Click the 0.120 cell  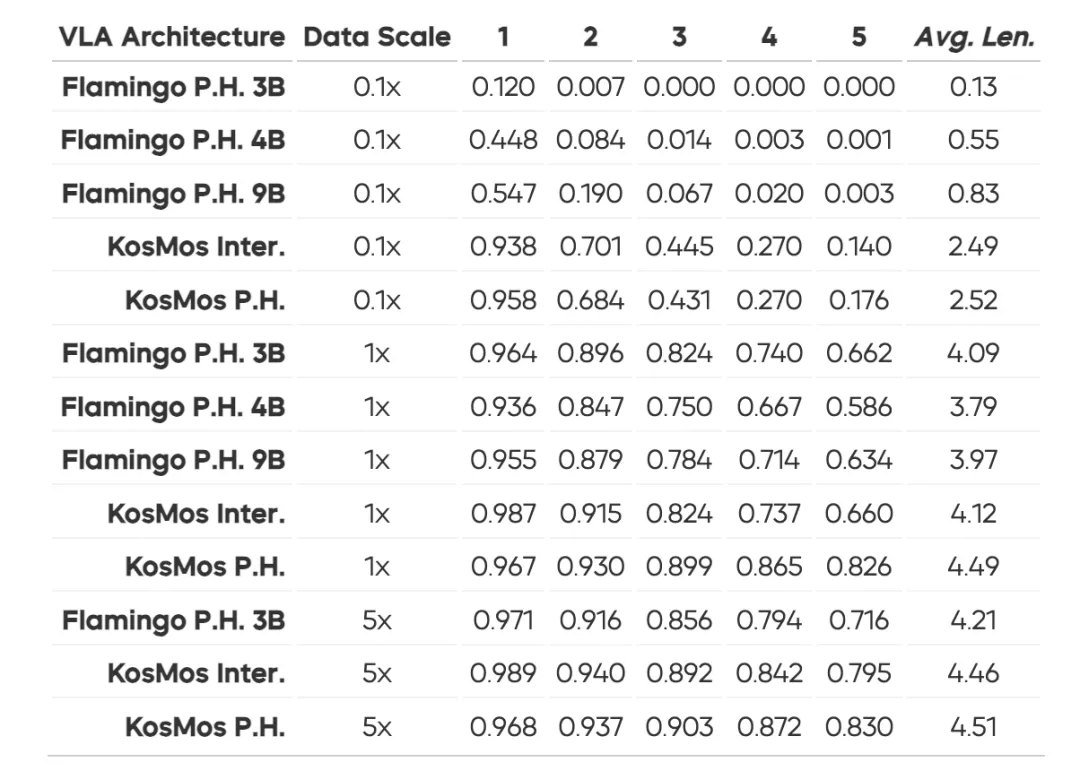point(503,87)
